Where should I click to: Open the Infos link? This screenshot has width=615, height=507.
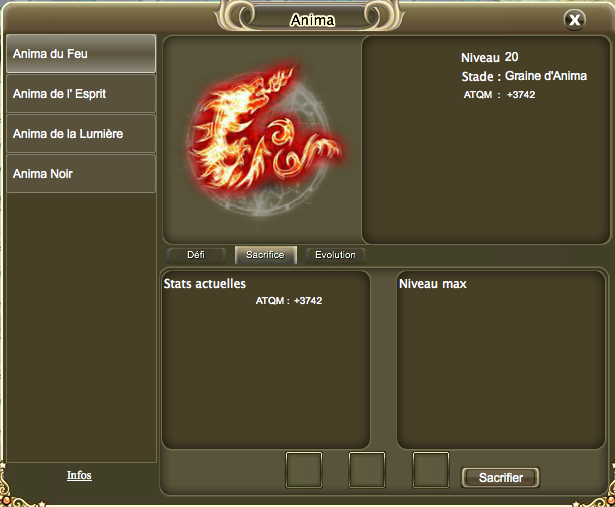pos(79,475)
